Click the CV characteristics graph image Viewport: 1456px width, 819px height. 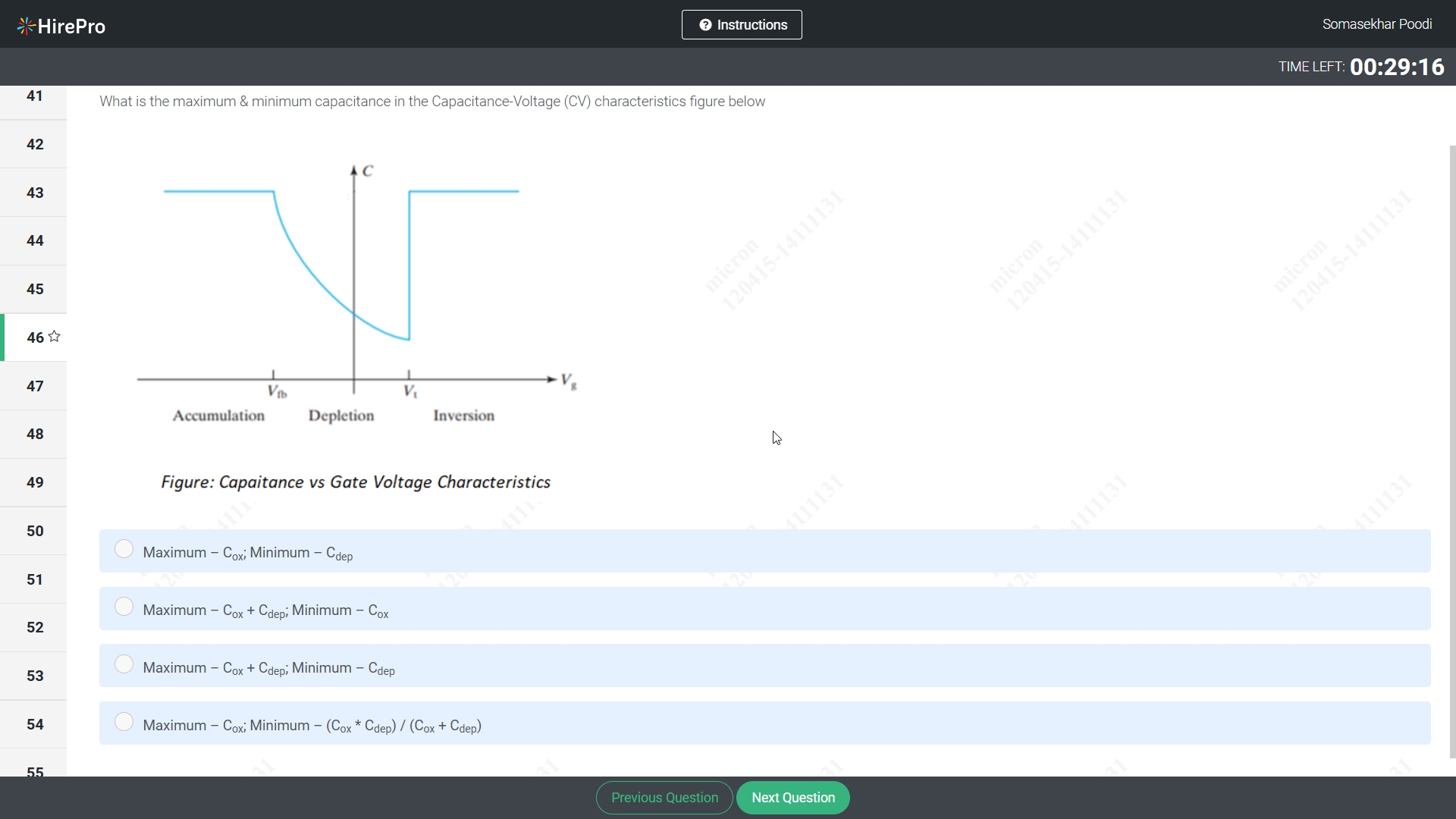tap(356, 294)
